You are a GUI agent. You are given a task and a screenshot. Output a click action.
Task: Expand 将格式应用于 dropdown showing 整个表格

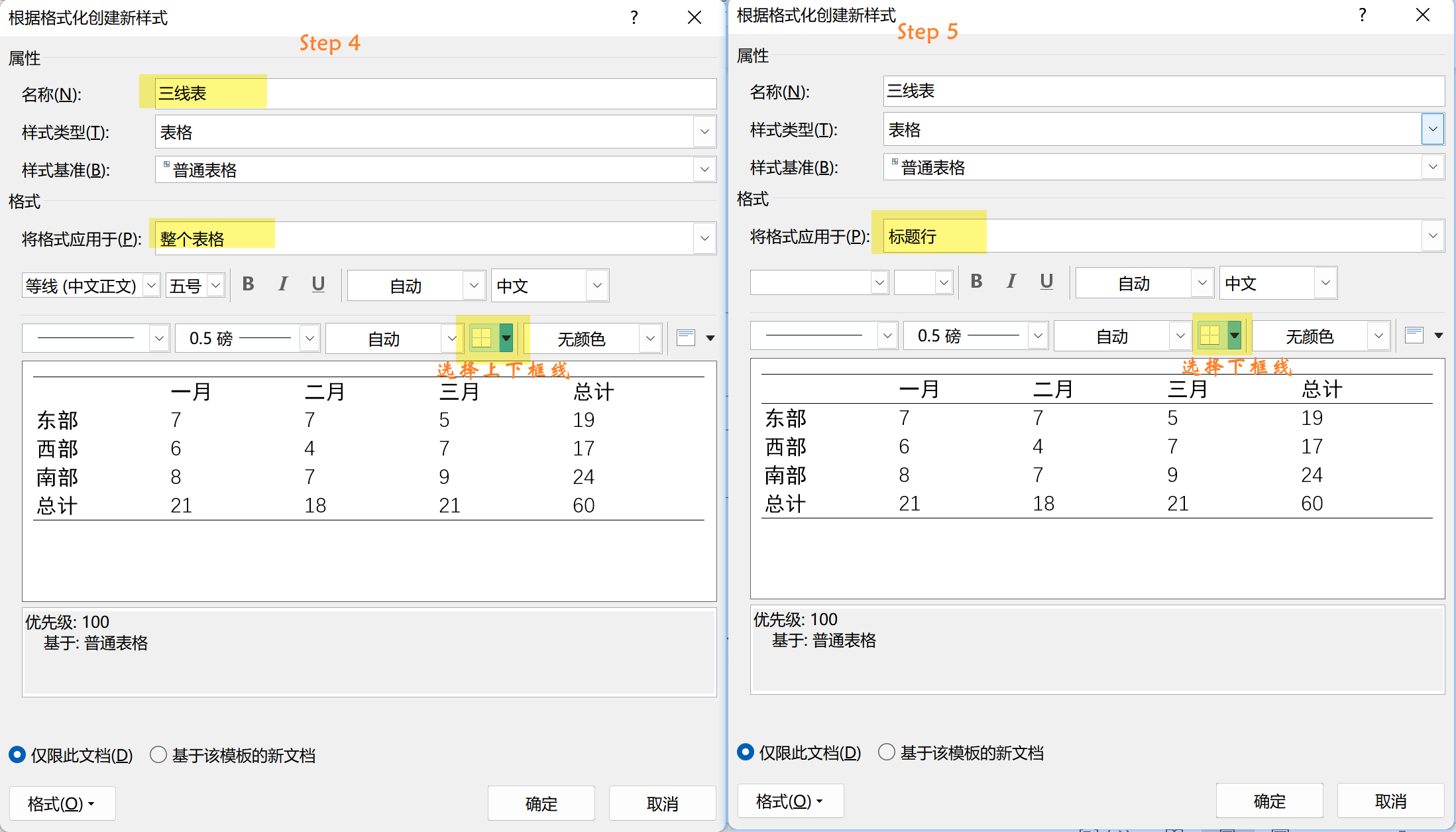tap(704, 238)
